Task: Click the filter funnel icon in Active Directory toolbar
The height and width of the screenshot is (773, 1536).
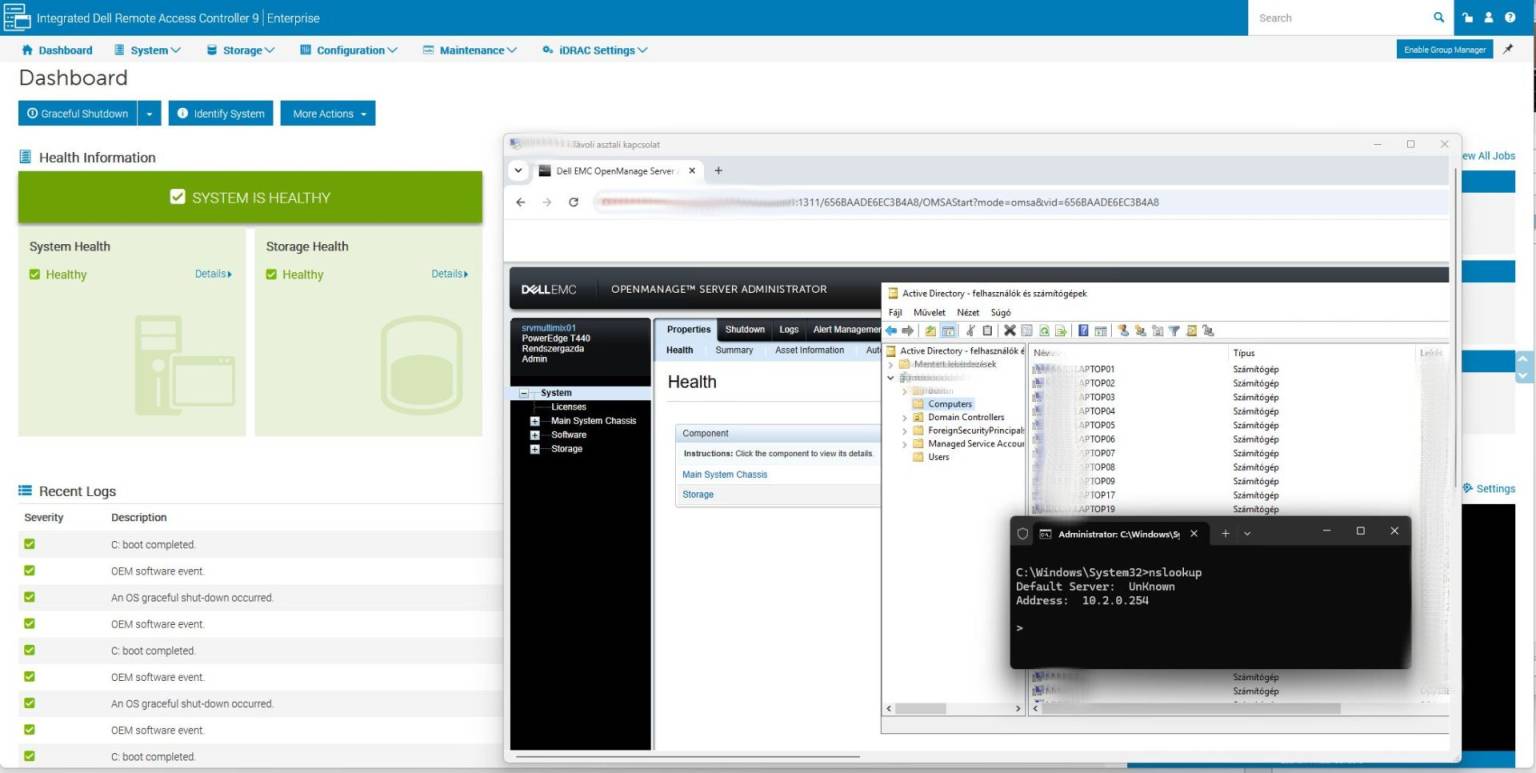Action: click(1175, 330)
